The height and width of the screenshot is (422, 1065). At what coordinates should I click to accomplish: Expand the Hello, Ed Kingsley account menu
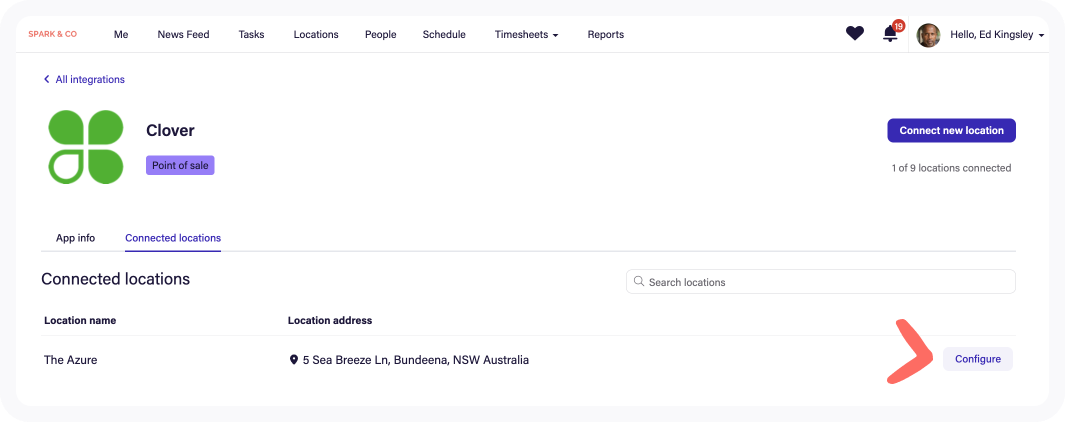click(x=996, y=35)
